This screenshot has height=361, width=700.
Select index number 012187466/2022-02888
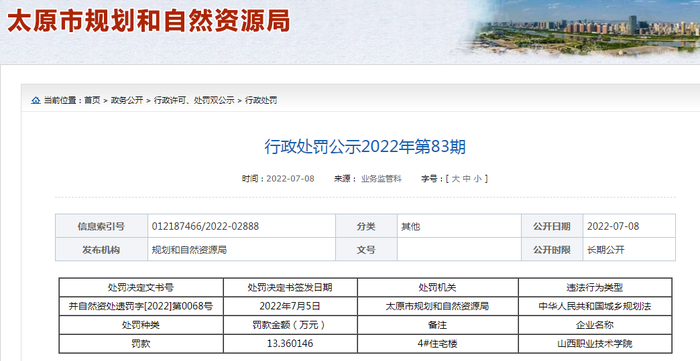tap(205, 226)
